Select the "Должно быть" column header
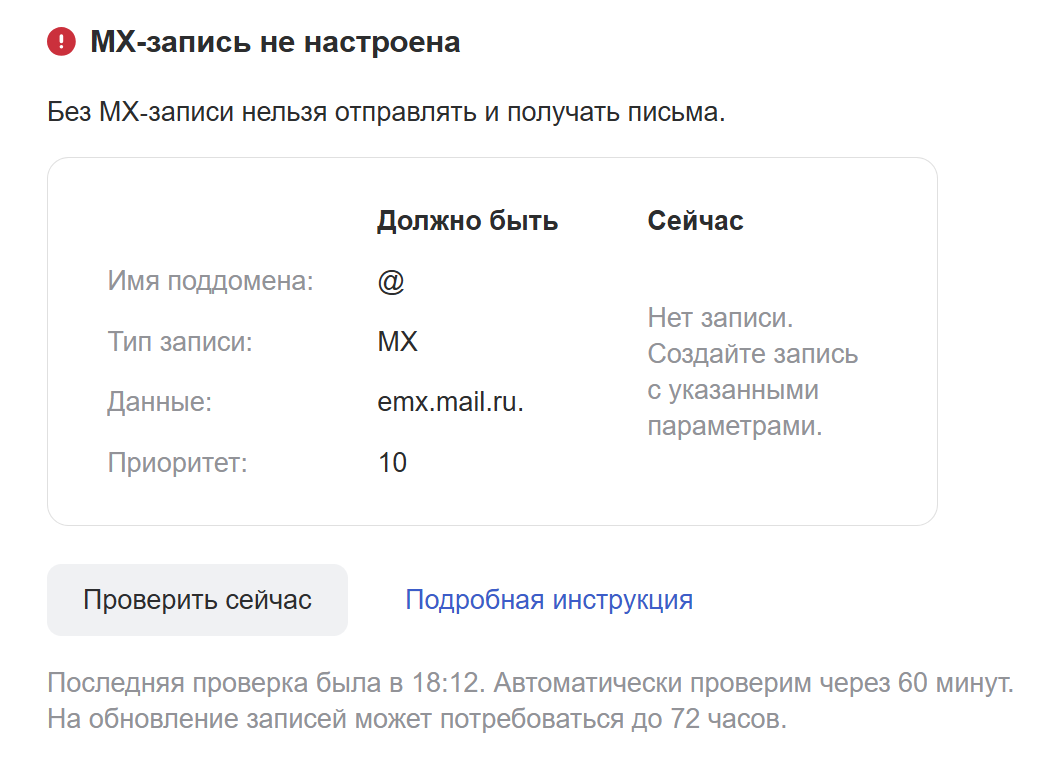The height and width of the screenshot is (758, 1049). pos(467,221)
